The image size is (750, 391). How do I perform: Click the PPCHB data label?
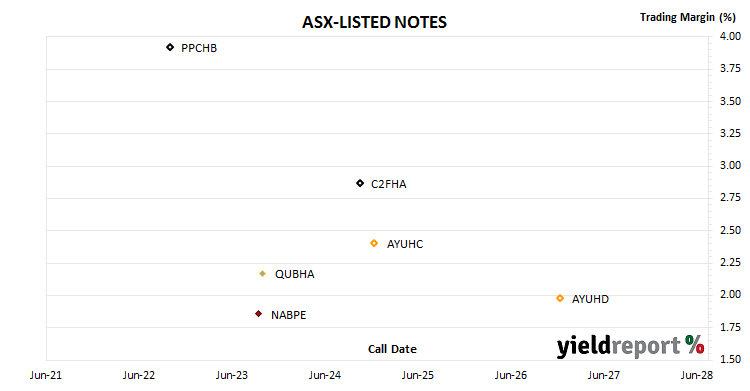199,48
